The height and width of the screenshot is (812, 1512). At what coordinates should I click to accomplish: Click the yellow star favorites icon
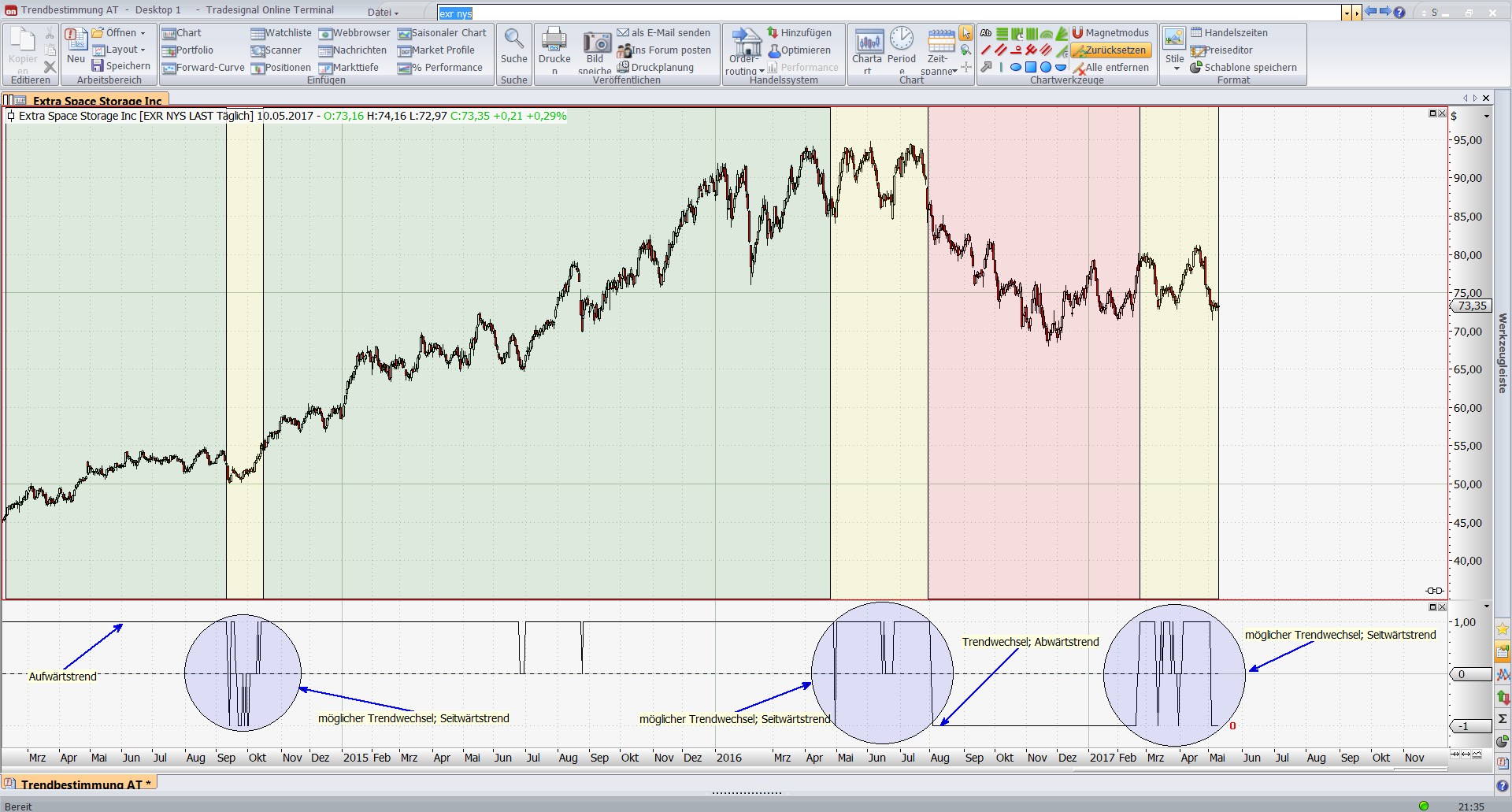[1503, 628]
